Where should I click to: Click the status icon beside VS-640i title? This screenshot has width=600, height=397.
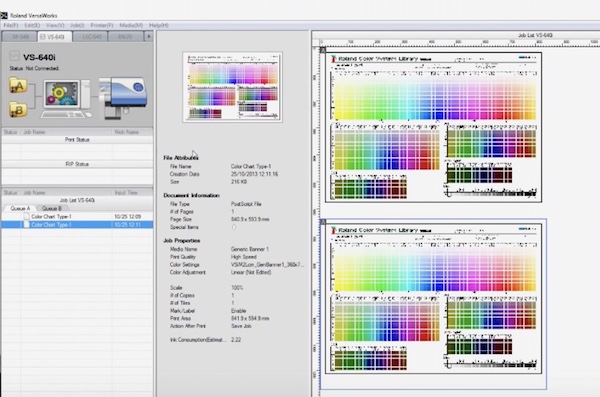click(x=14, y=56)
